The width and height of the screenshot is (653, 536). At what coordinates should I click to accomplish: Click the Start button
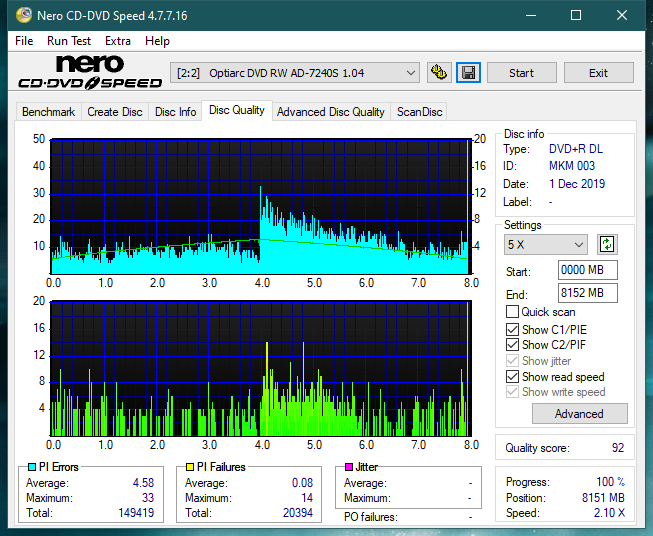pyautogui.click(x=521, y=73)
